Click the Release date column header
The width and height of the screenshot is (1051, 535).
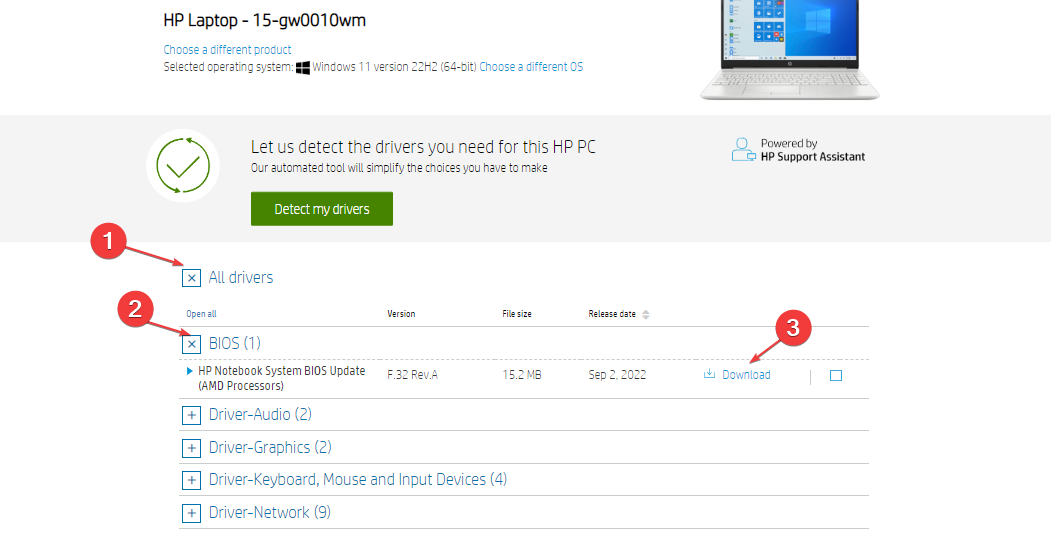[612, 314]
